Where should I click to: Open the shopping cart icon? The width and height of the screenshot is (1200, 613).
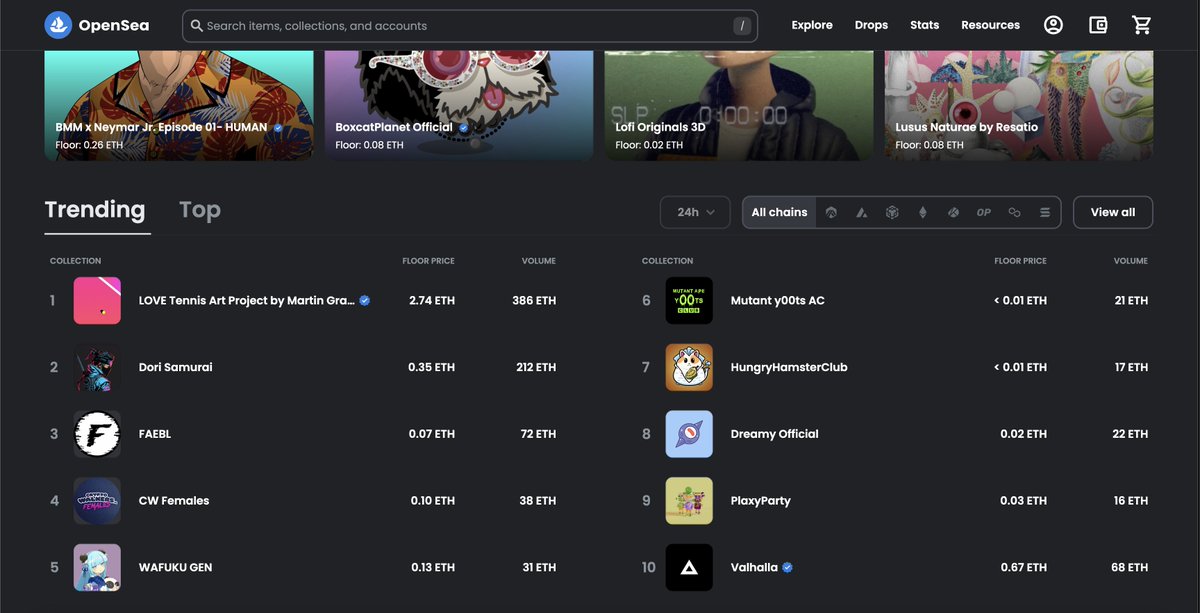(x=1142, y=25)
